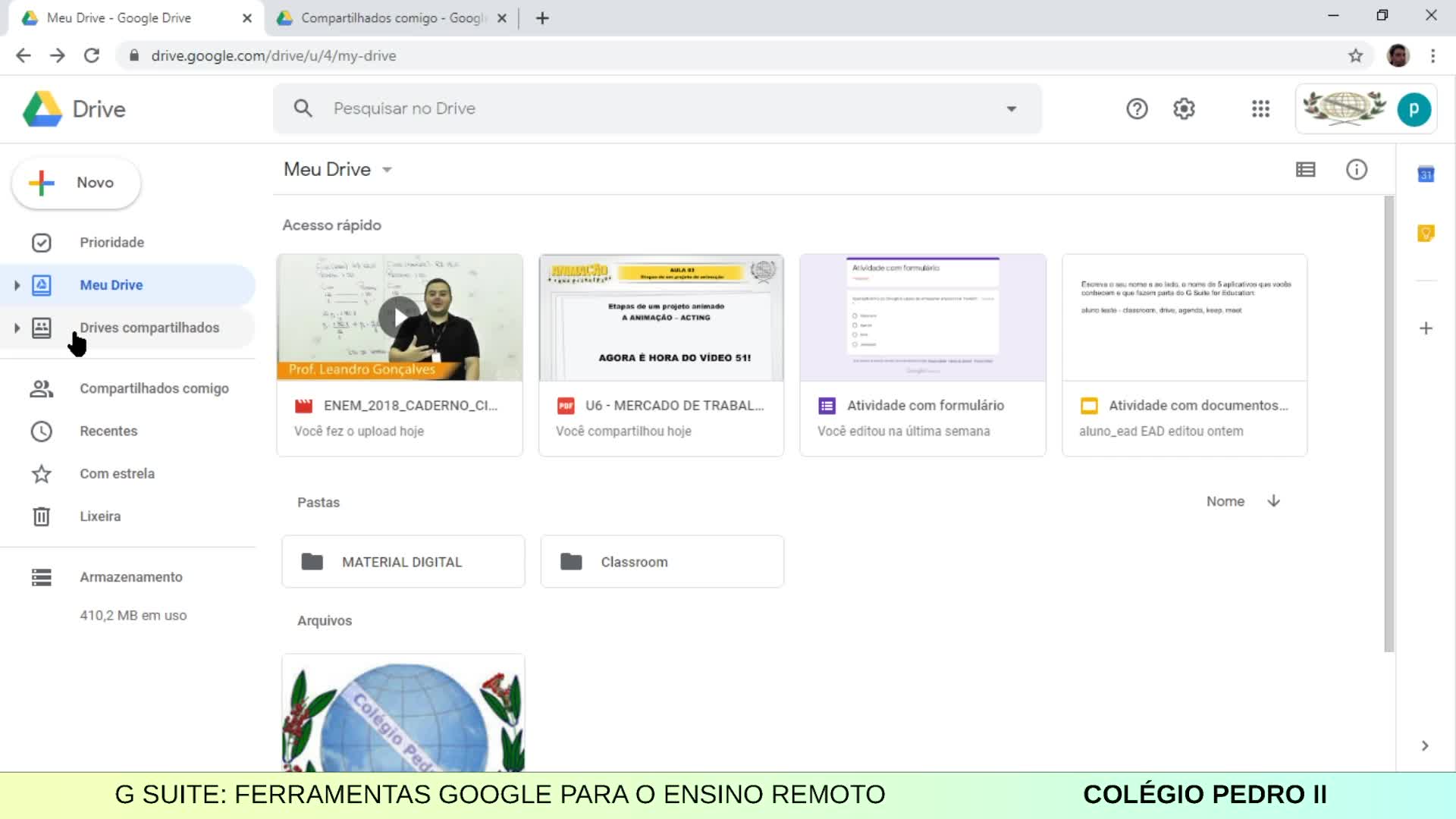Click the Recentes clock icon
The width and height of the screenshot is (1456, 819).
coord(41,431)
